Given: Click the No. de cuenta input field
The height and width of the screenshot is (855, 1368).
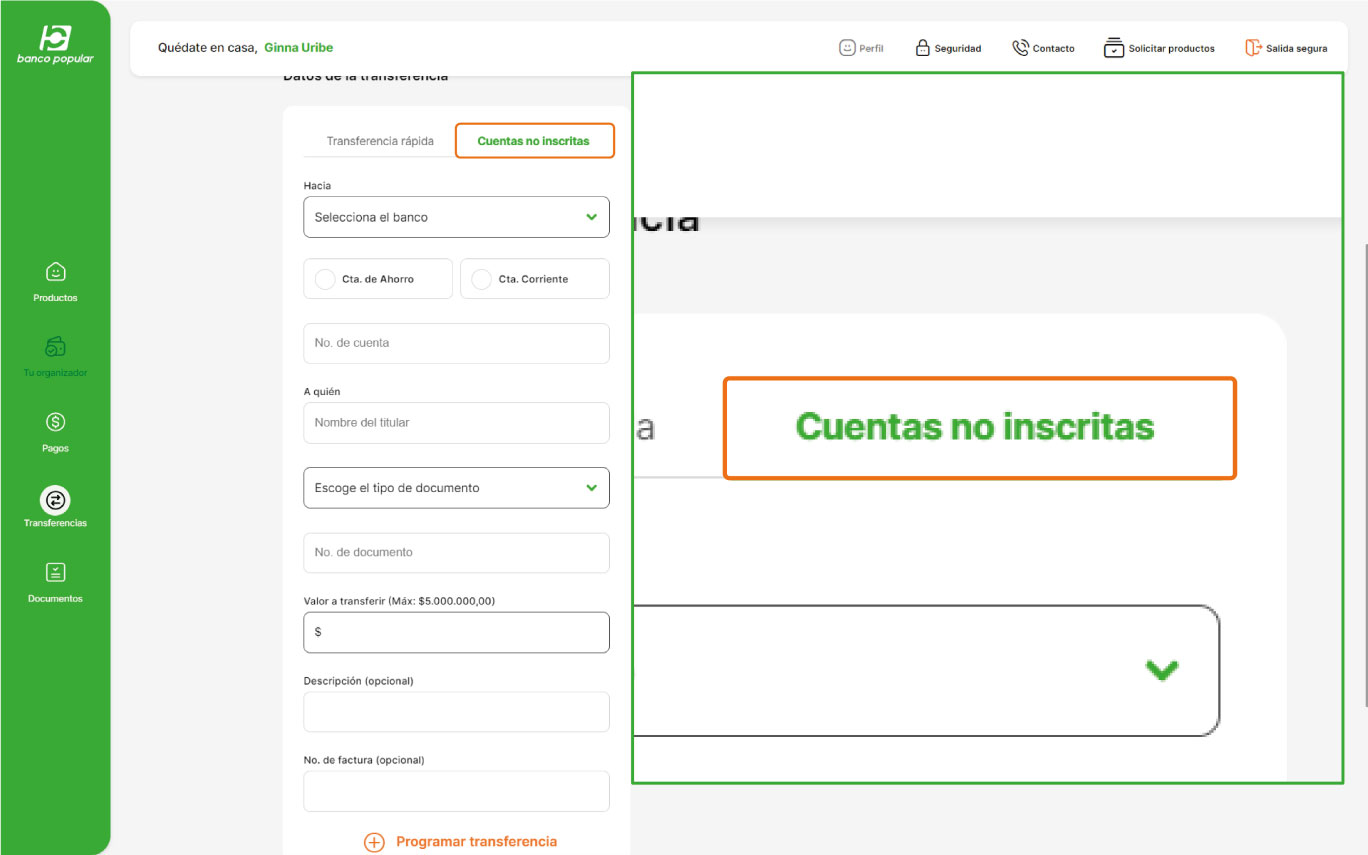Looking at the screenshot, I should pos(456,343).
